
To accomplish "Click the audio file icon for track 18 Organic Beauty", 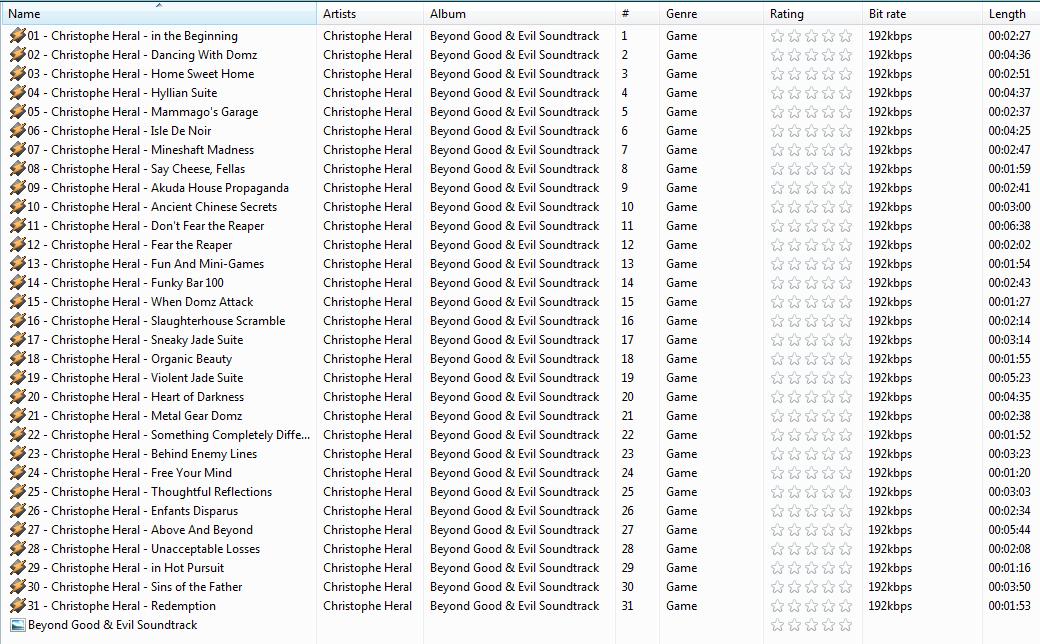I will click(x=18, y=359).
